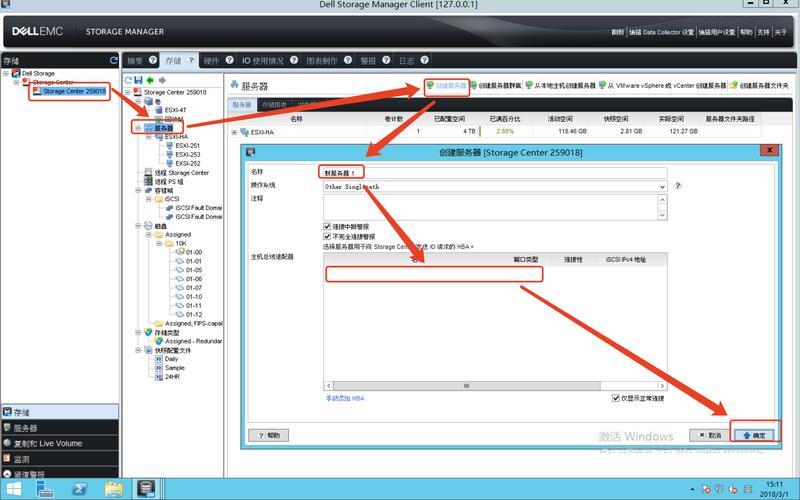Click the 确定 button in the dialog

pyautogui.click(x=753, y=435)
